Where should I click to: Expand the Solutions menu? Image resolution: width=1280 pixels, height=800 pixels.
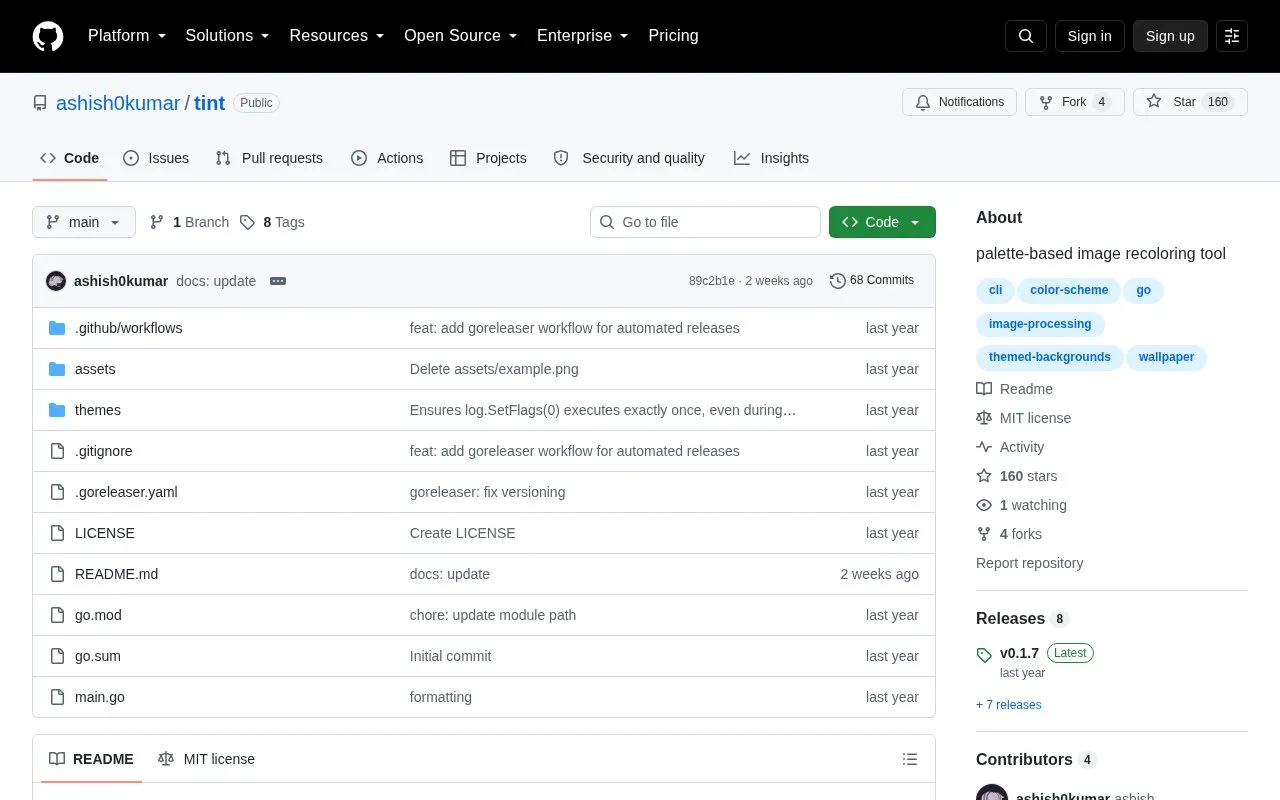(228, 36)
